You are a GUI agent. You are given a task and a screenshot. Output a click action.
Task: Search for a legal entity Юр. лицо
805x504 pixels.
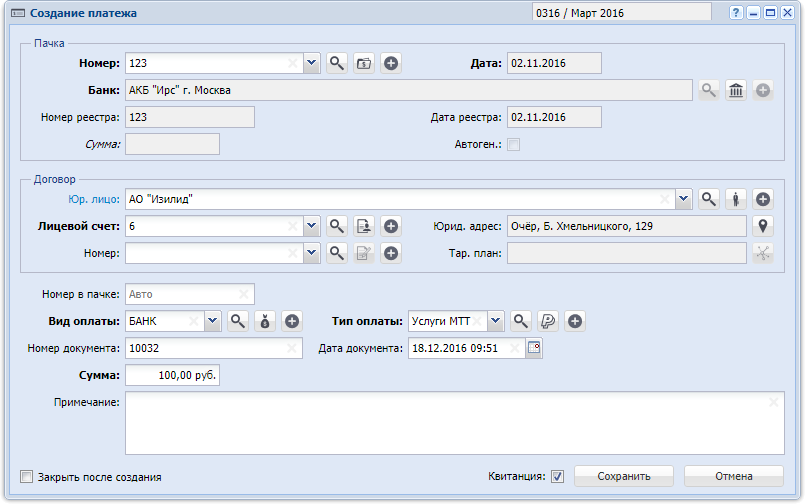[709, 199]
